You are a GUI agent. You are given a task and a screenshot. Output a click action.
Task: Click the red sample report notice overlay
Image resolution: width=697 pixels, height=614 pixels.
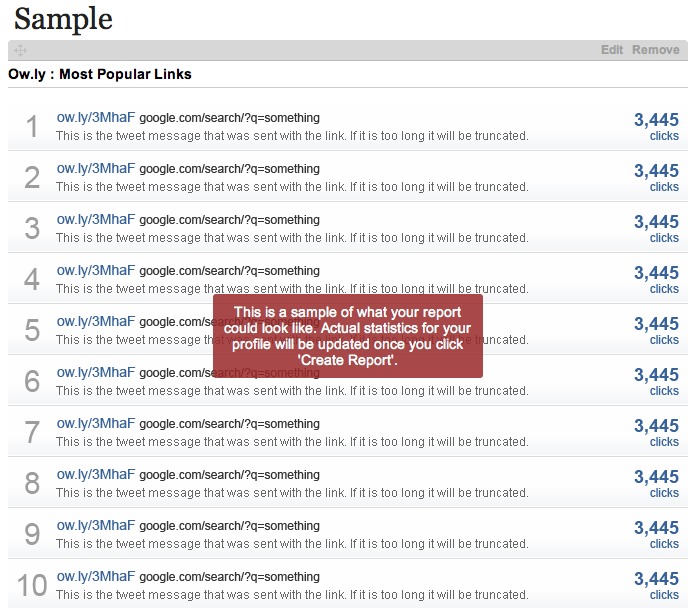pos(348,336)
